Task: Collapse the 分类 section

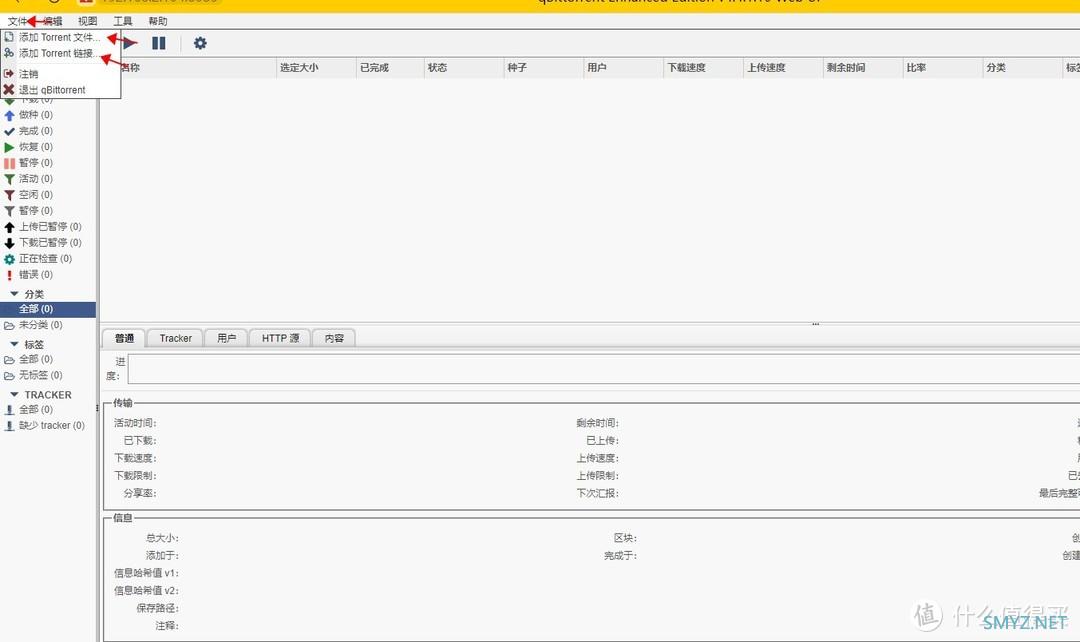Action: (14, 293)
